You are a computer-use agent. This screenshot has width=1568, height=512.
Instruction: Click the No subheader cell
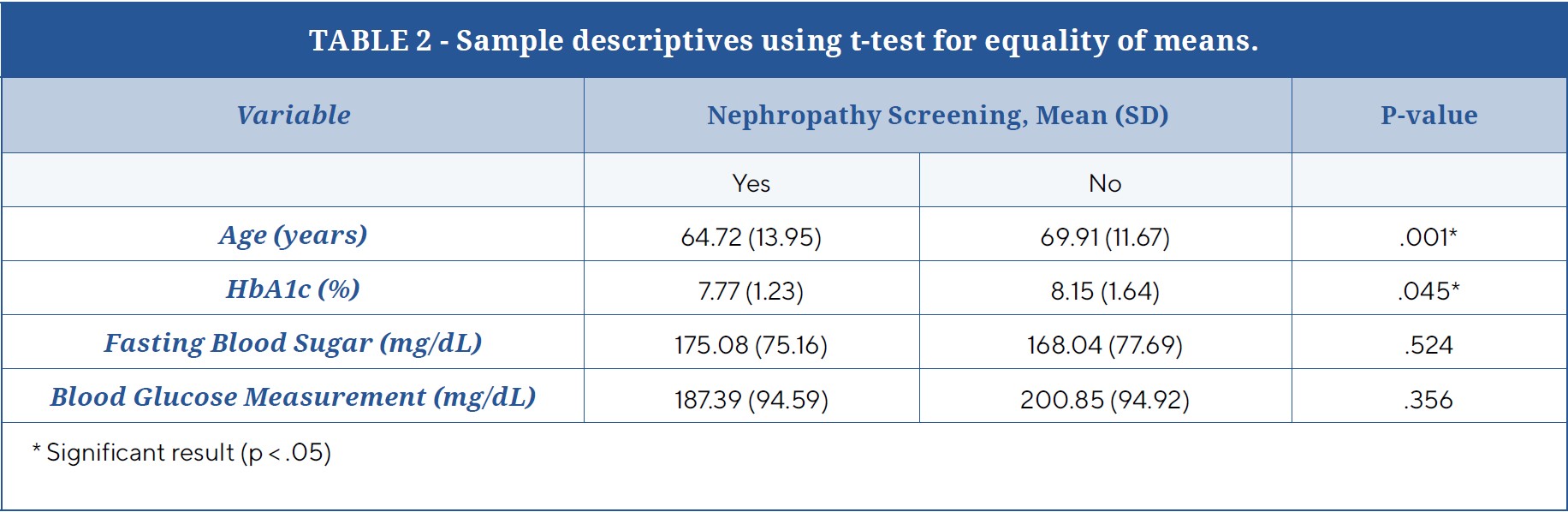(1105, 183)
